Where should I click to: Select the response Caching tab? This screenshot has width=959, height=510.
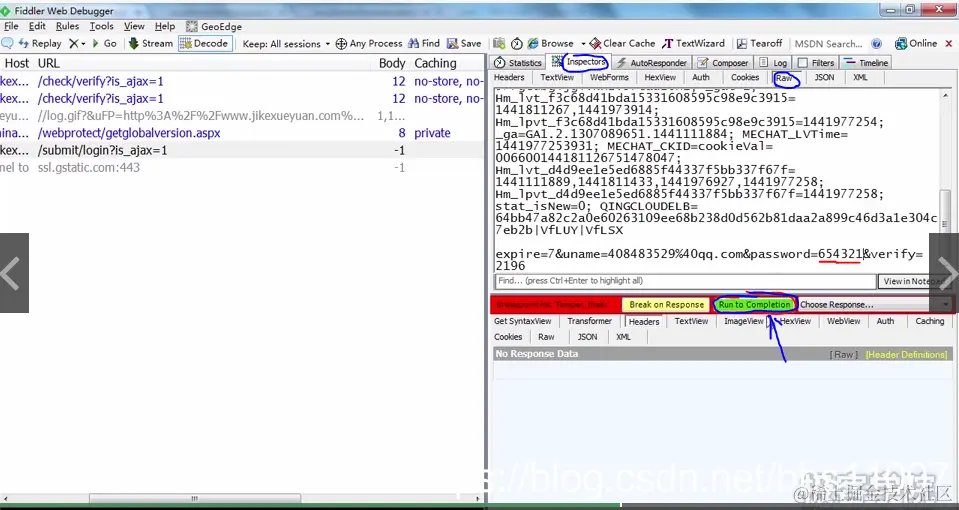coord(930,321)
